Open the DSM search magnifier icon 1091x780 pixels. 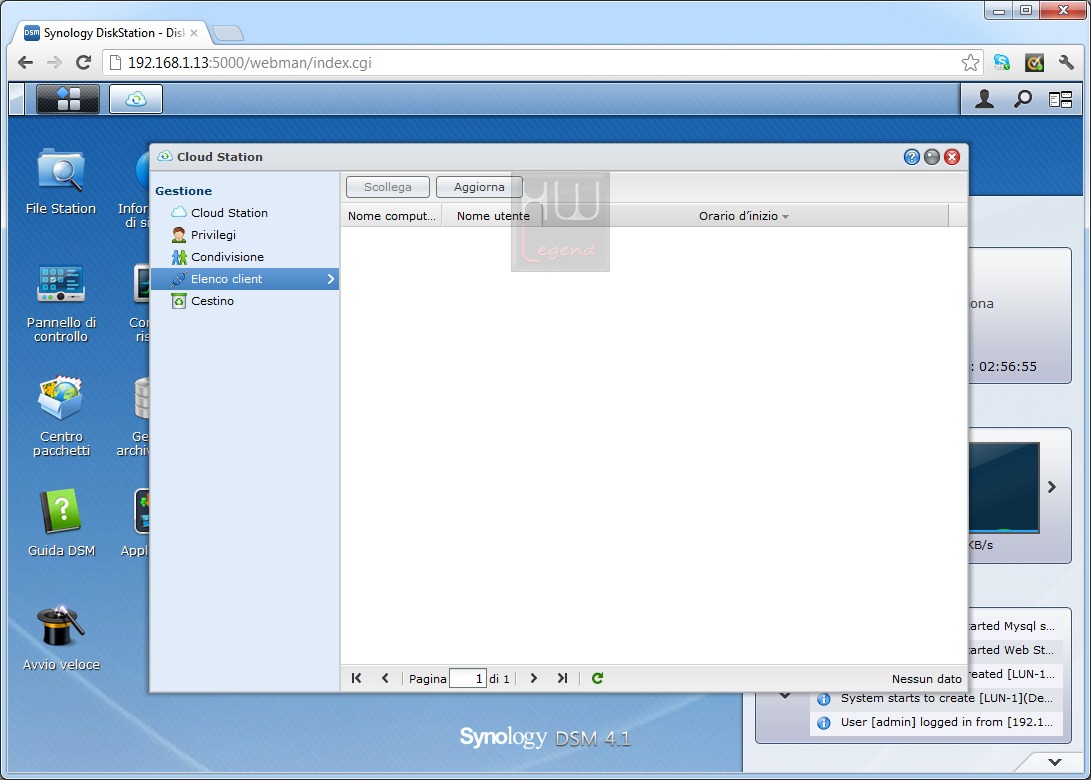pos(1022,99)
